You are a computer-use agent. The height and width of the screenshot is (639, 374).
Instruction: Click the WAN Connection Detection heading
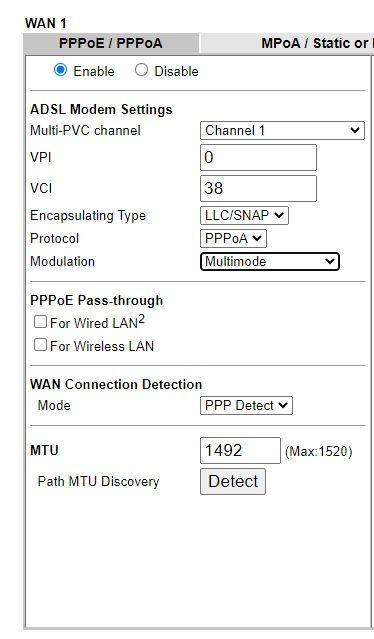tap(116, 384)
